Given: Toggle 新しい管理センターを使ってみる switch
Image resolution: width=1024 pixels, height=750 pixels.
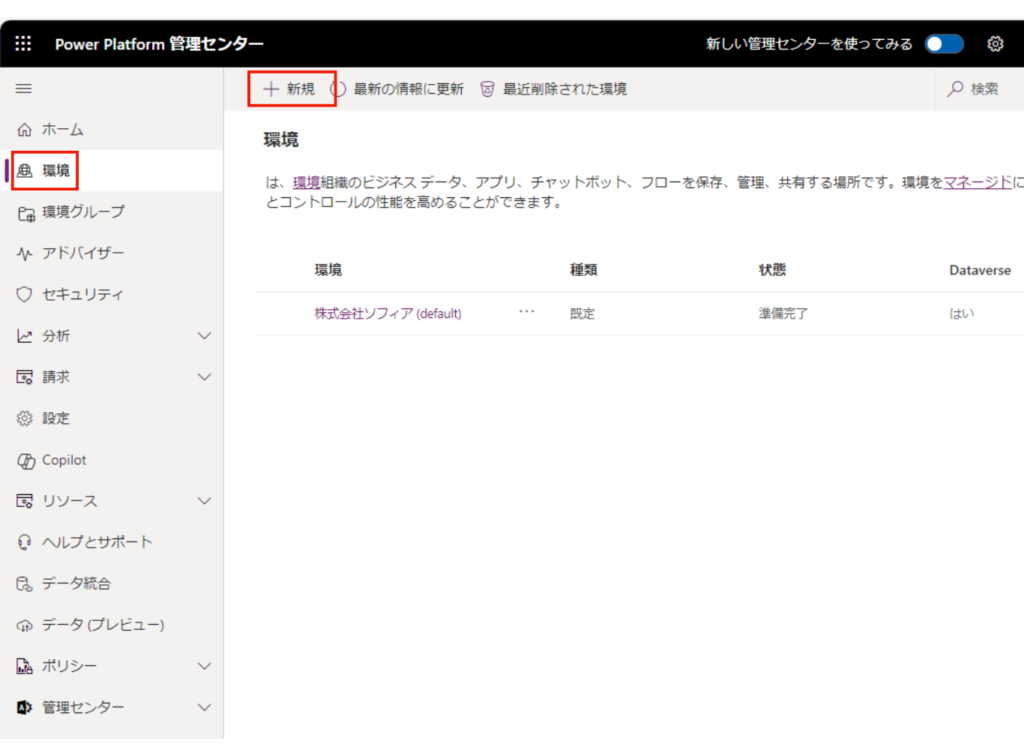Looking at the screenshot, I should [944, 44].
